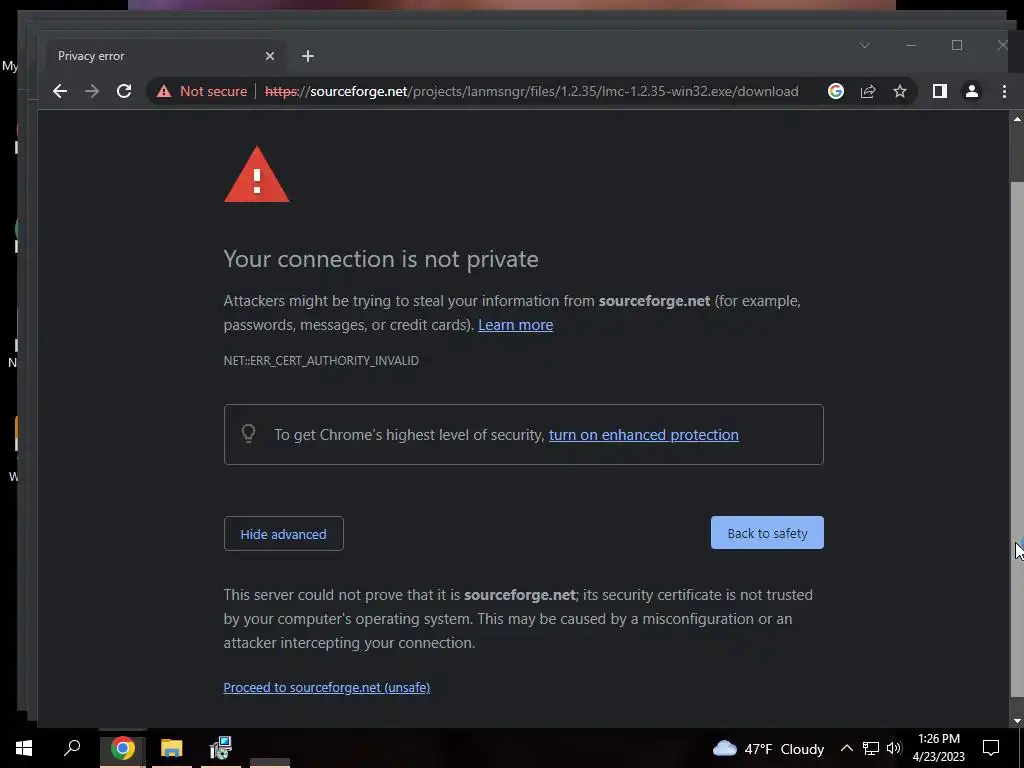Open network status tray icon
The height and width of the screenshot is (768, 1024).
click(871, 748)
